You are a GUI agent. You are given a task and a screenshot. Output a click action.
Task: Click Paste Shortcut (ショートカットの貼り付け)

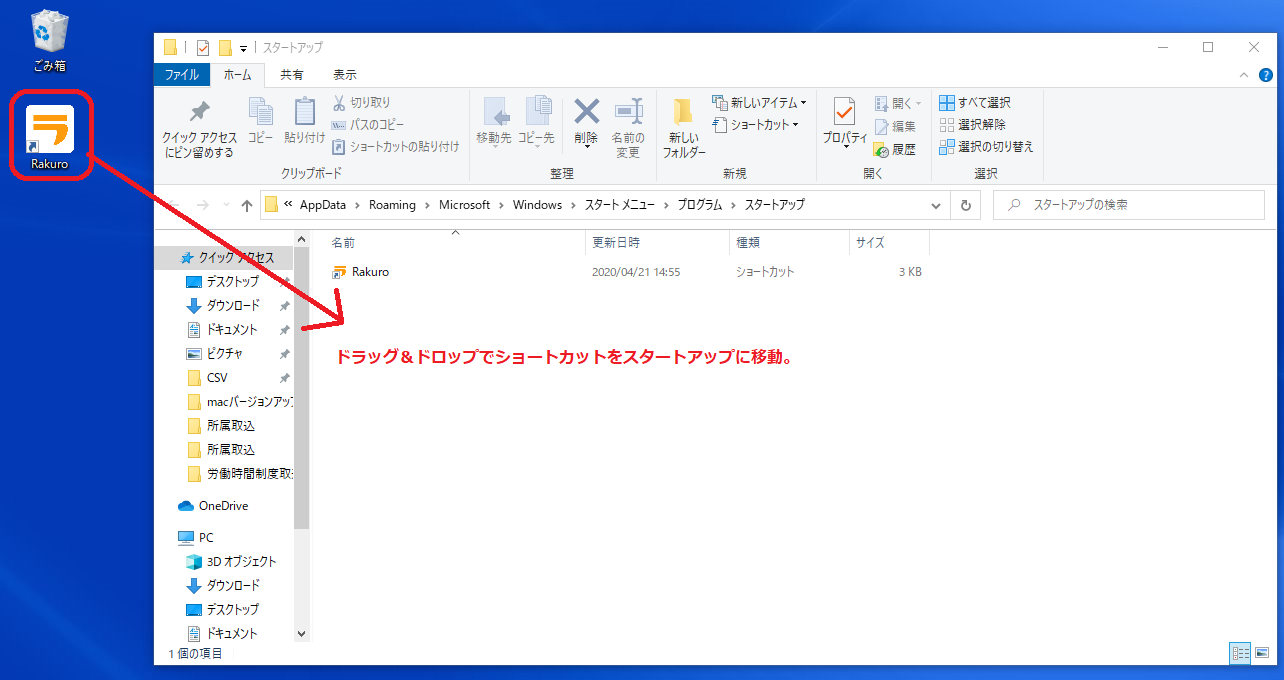(x=396, y=146)
